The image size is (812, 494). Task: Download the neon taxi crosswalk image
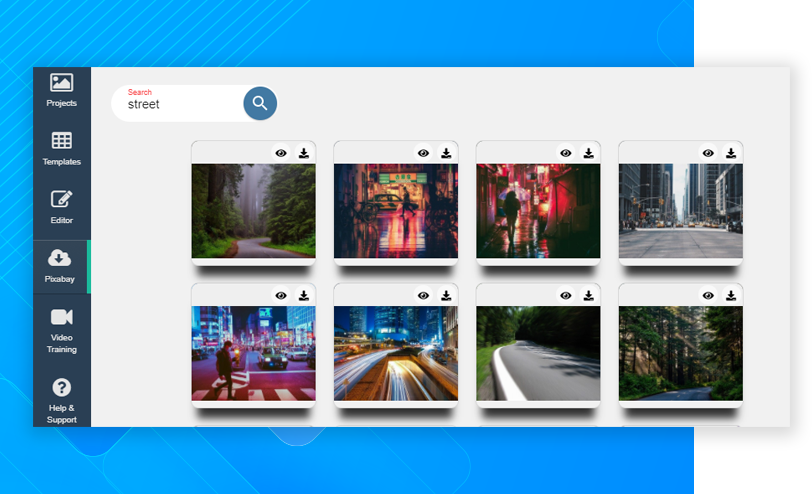pos(446,153)
